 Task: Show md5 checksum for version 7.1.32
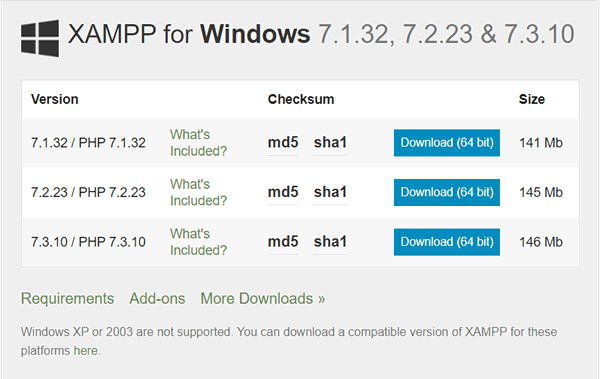click(283, 143)
